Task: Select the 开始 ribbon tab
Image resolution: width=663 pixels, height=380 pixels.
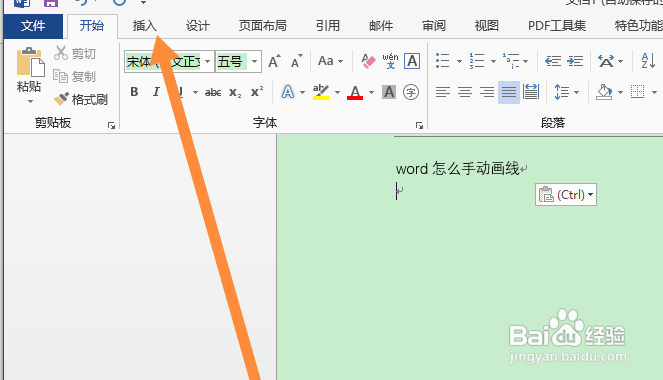Action: tap(92, 26)
